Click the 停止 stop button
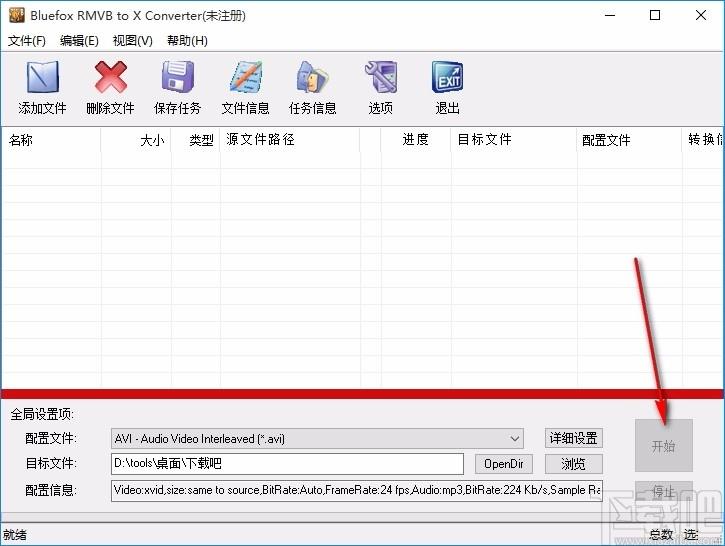The height and width of the screenshot is (546, 725). 664,491
